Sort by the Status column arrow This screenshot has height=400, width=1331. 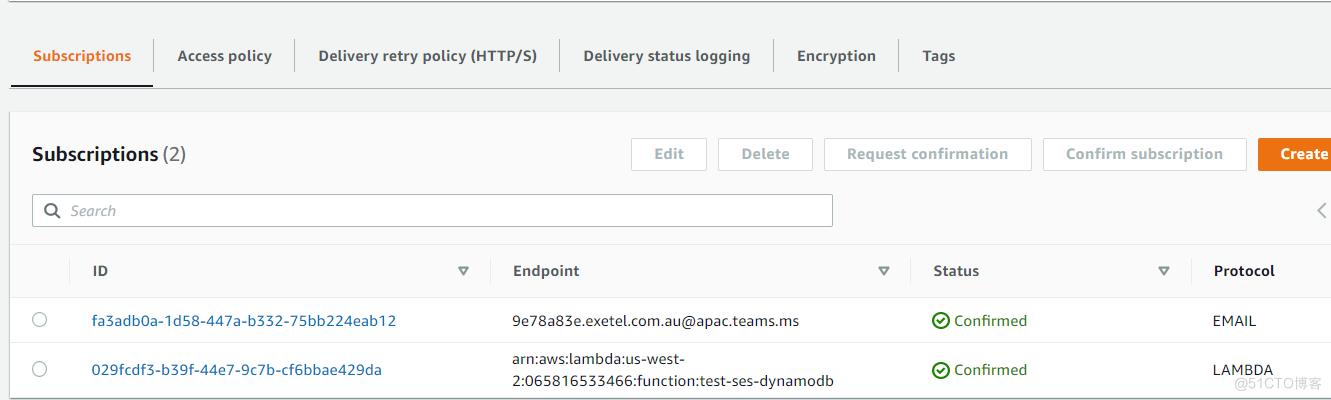1163,271
